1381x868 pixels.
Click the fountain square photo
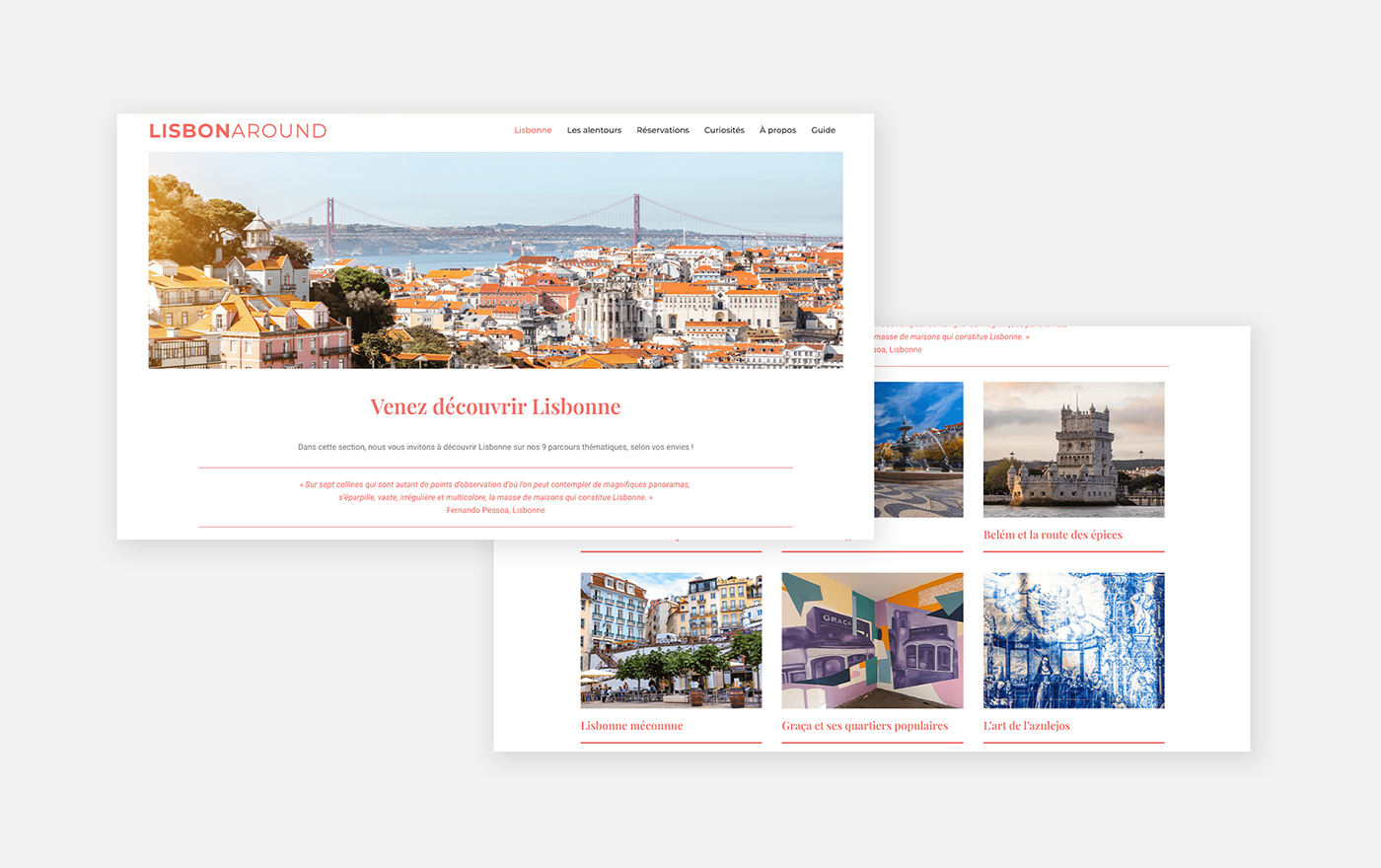918,450
